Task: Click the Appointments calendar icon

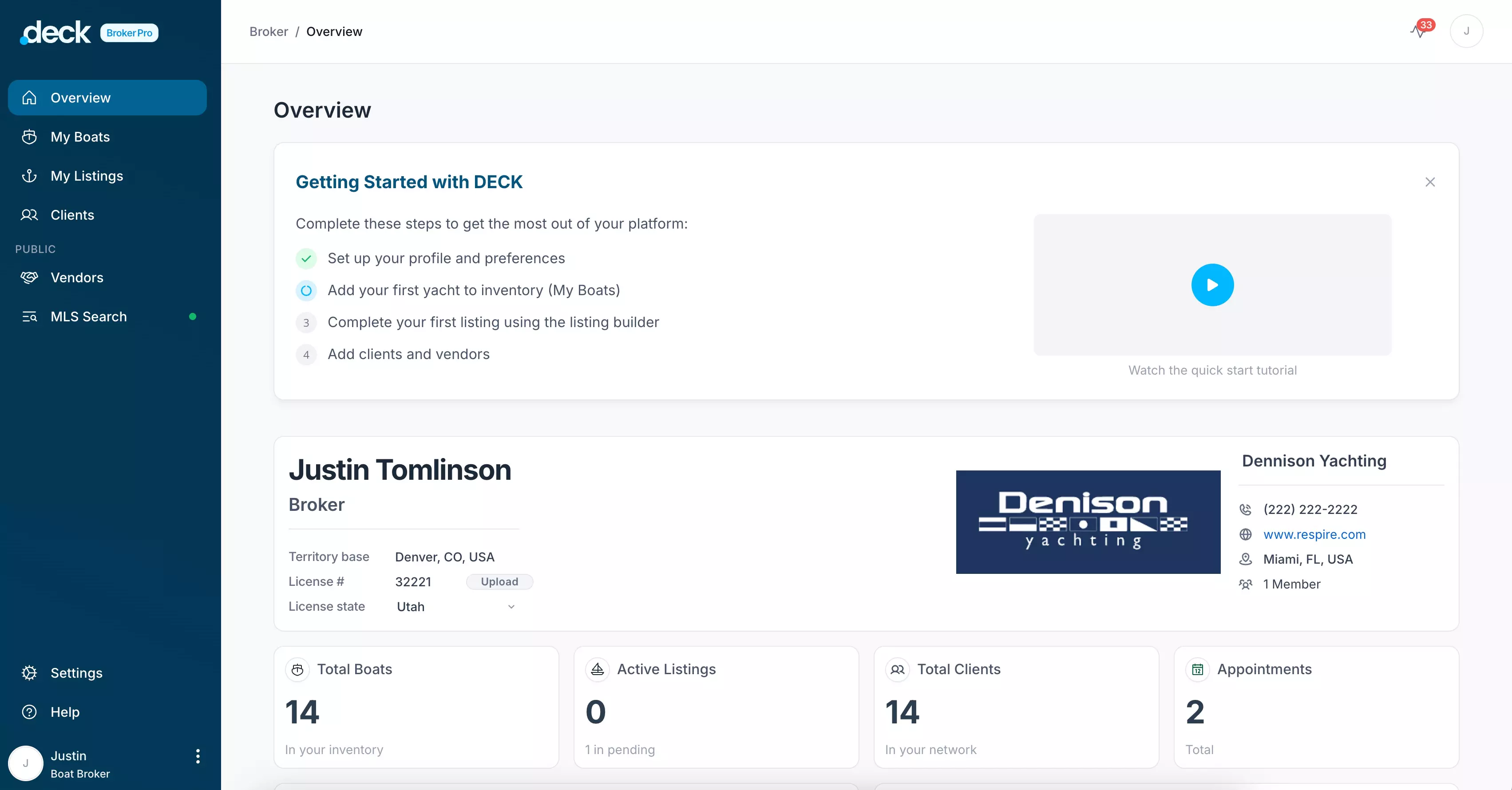Action: 1197,669
